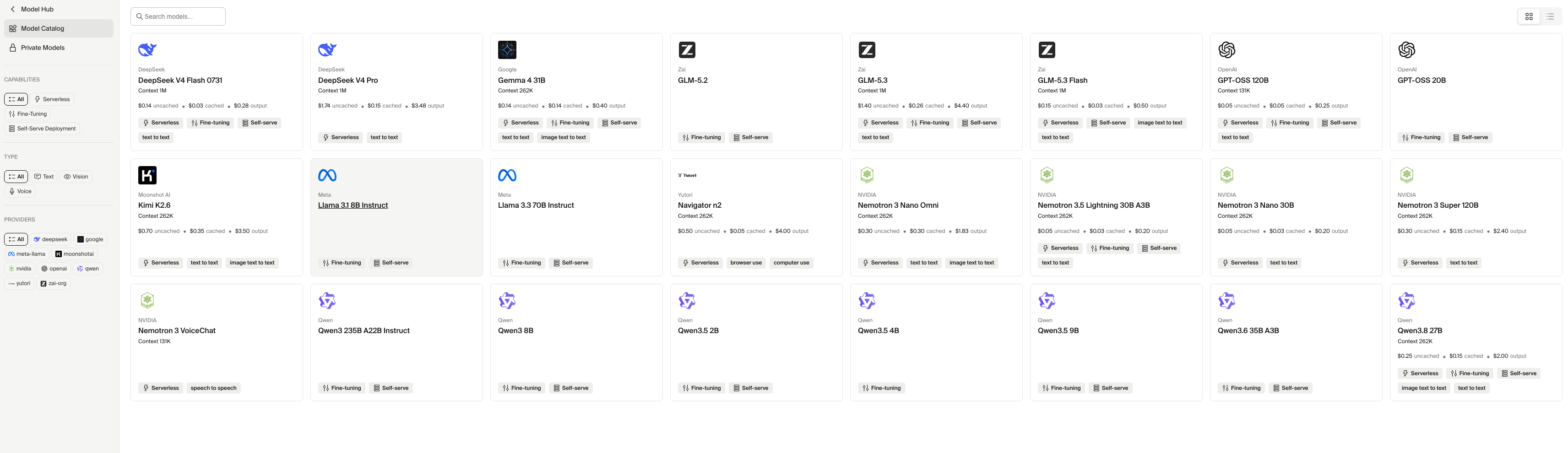Click the speech to speech tag on VoiceChat
The image size is (1568, 453).
(x=214, y=388)
